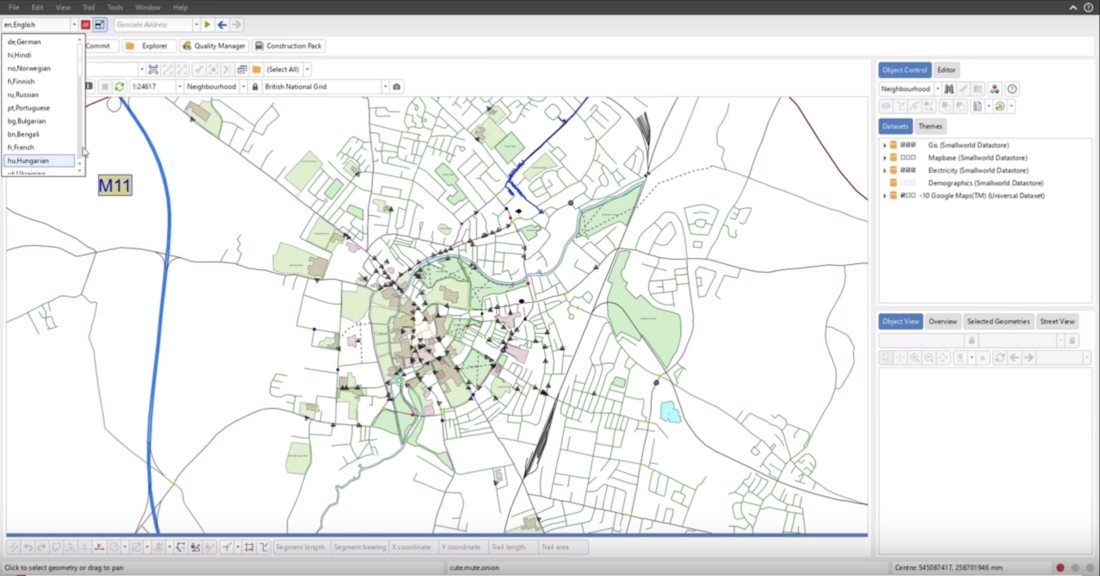Open Neighbourhood dropdown in Object Control panel
This screenshot has width=1100, height=576.
coord(937,89)
